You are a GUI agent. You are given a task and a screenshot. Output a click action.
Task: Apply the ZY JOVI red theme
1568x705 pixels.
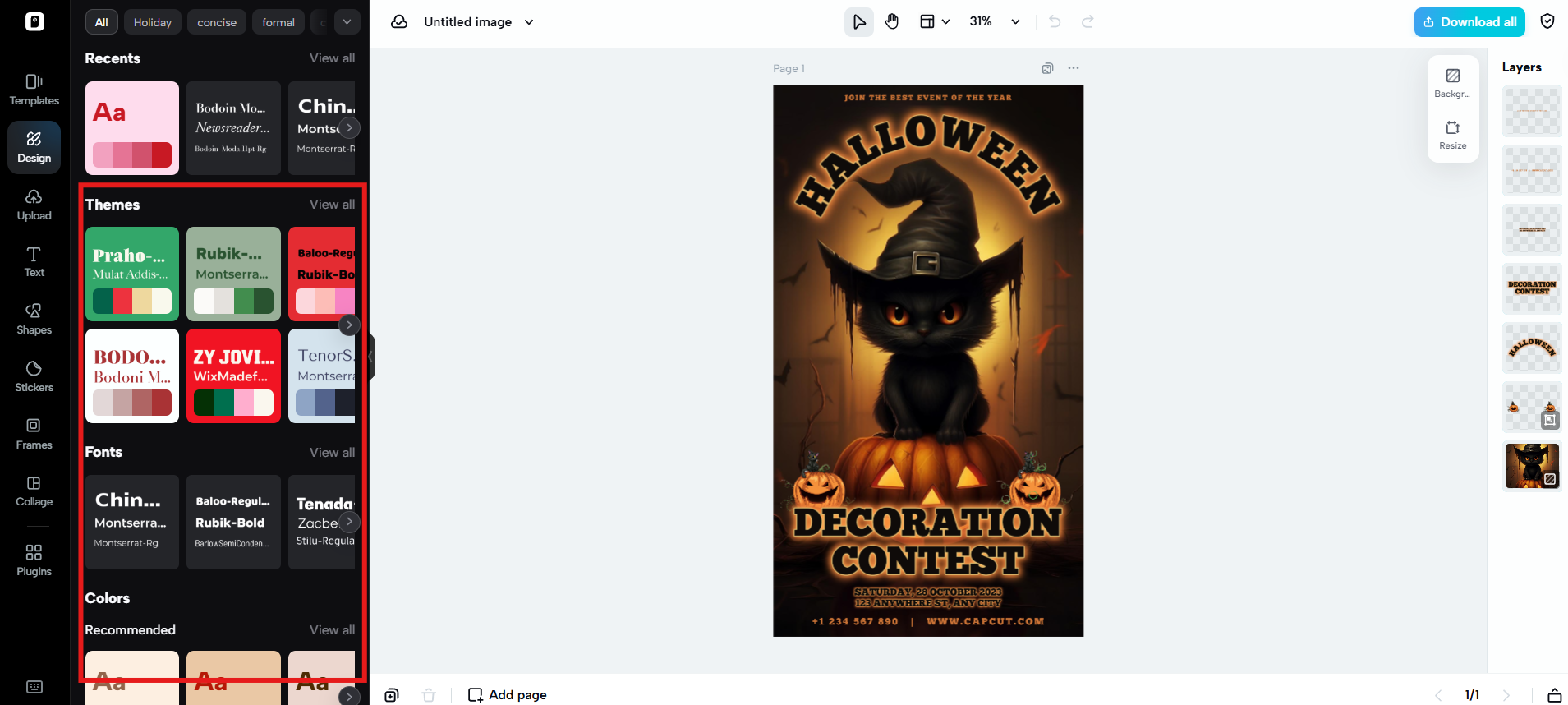[233, 376]
